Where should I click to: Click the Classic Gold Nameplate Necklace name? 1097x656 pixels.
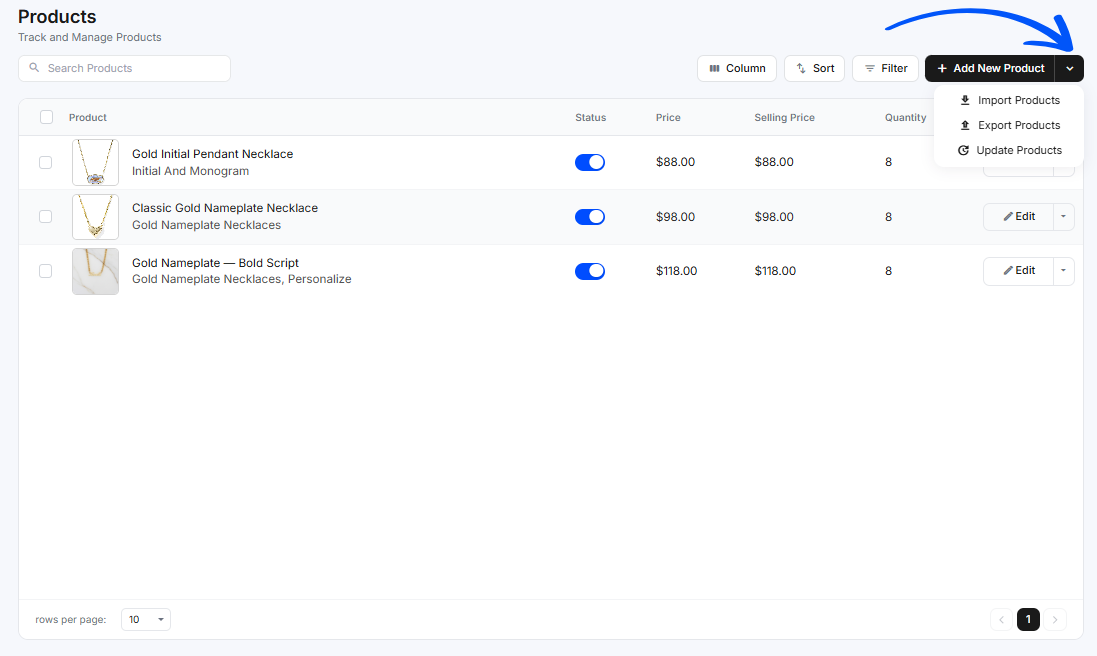coord(225,208)
